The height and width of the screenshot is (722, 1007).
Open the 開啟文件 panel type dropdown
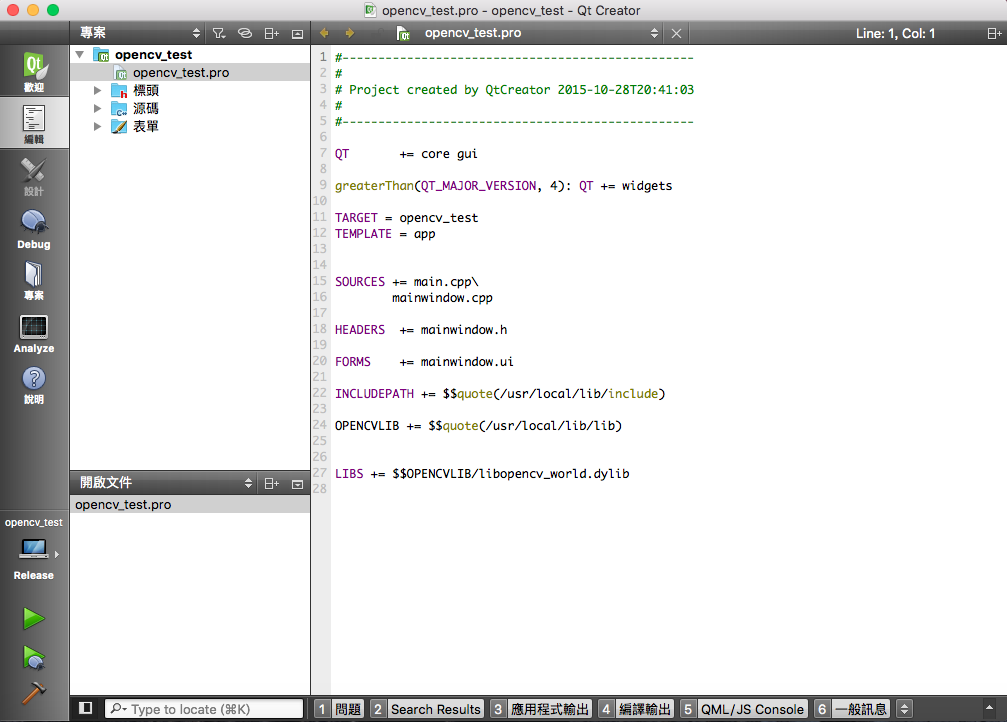coord(249,483)
